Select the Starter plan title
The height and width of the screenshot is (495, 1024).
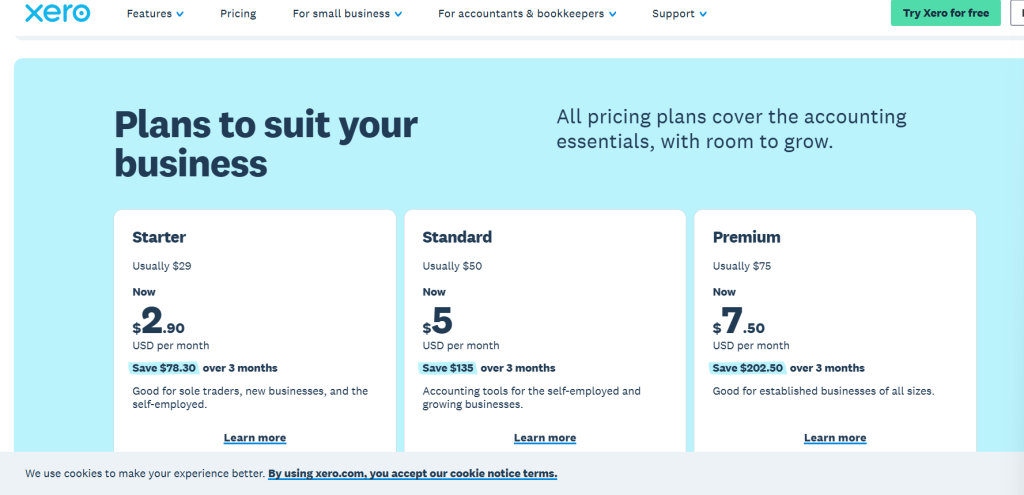pos(159,238)
